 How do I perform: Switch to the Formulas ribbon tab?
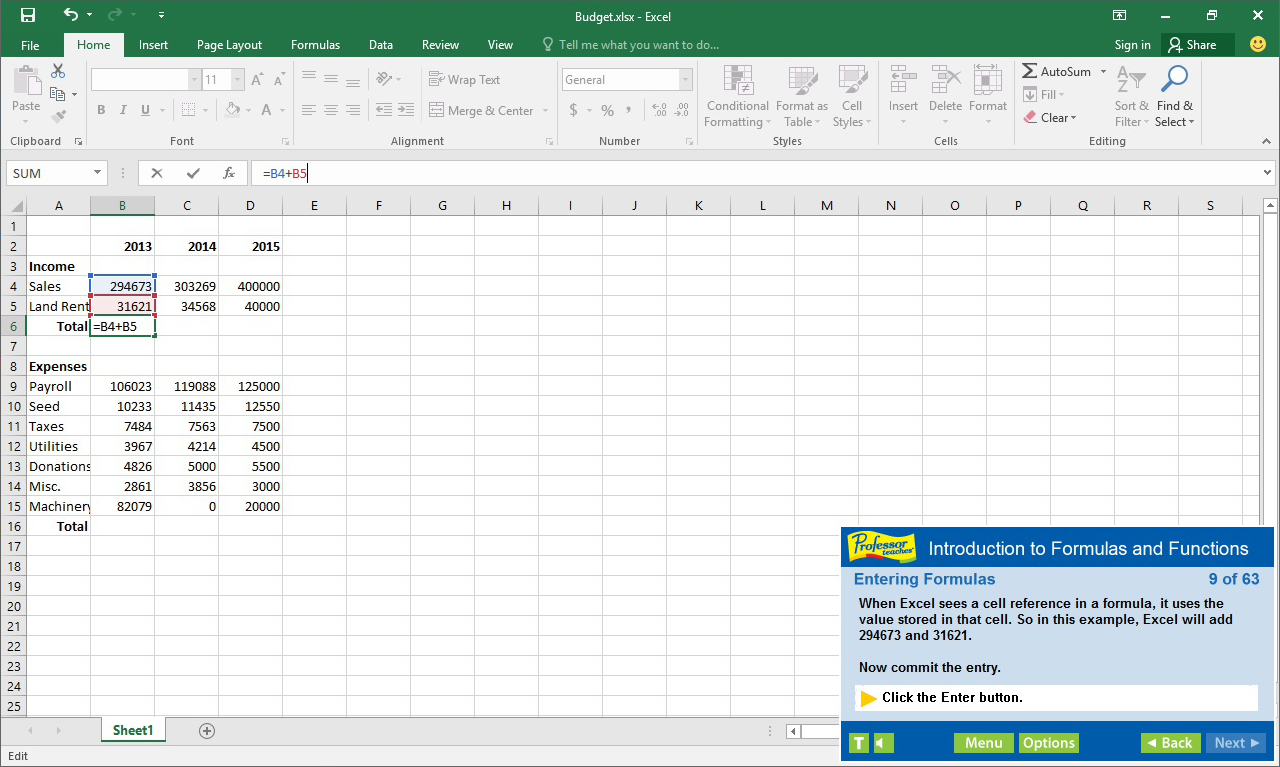coord(315,44)
